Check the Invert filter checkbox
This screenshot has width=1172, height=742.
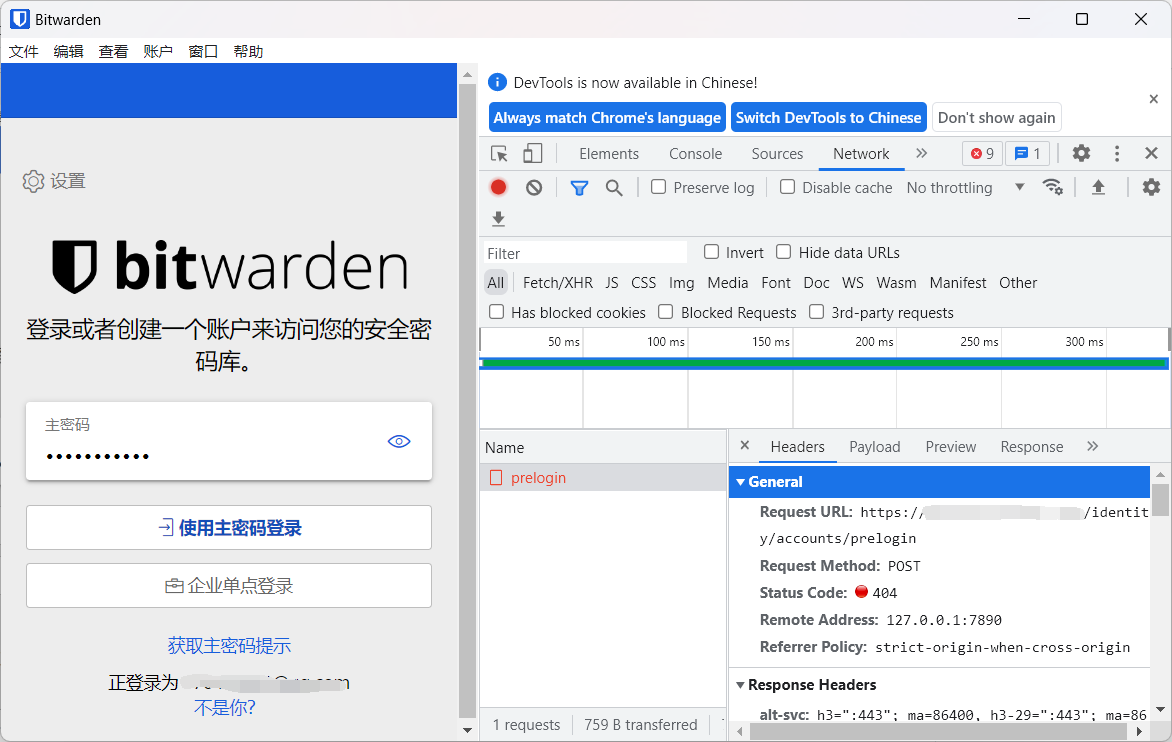point(712,252)
